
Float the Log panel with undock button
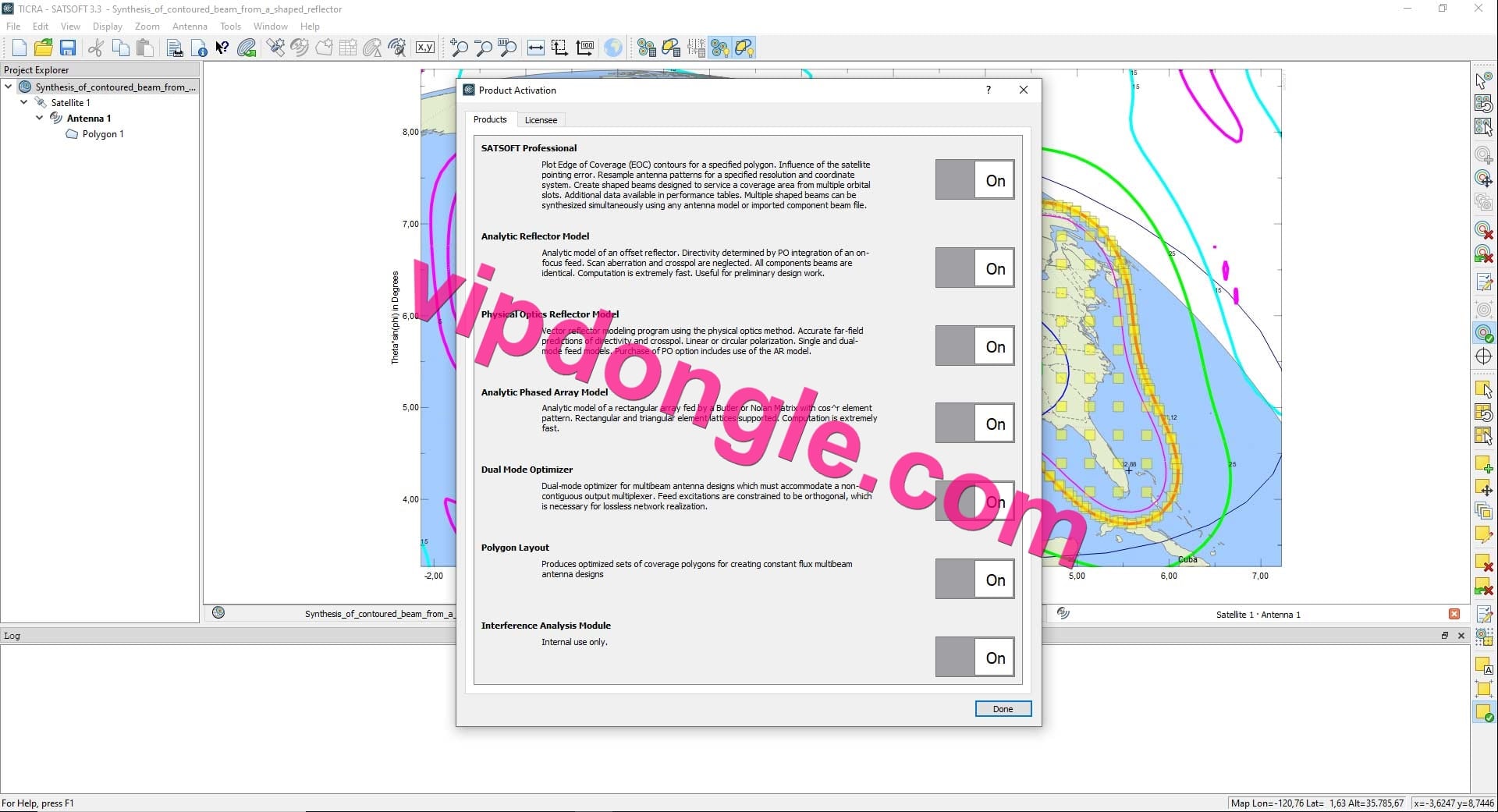1444,636
